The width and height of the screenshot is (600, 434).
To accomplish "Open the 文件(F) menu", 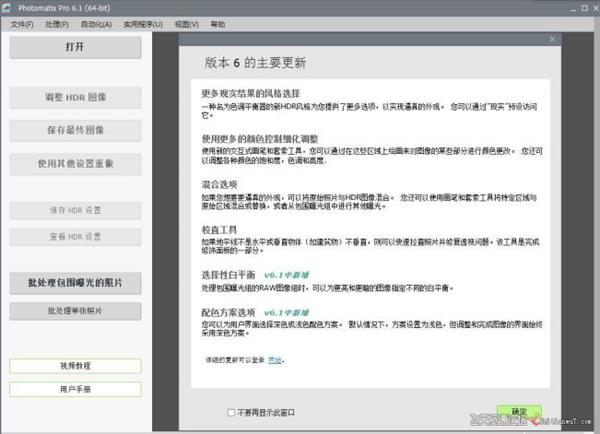I will pyautogui.click(x=22, y=24).
